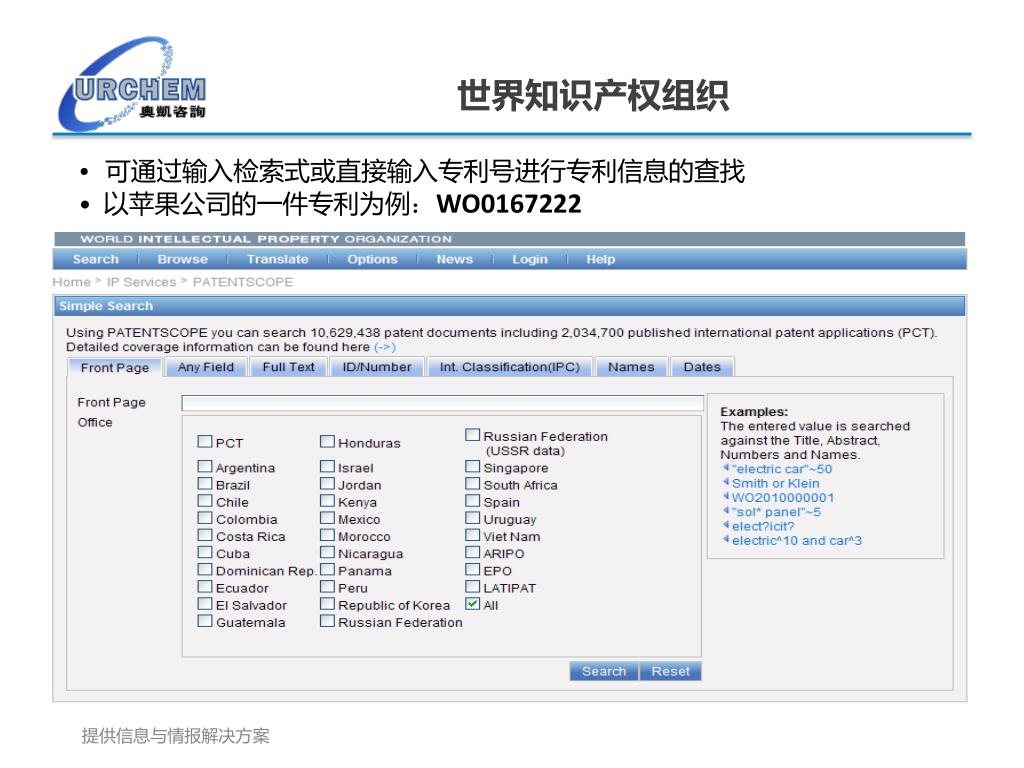The height and width of the screenshot is (768, 1024).
Task: Uncheck the All offices checkbox
Action: [473, 604]
